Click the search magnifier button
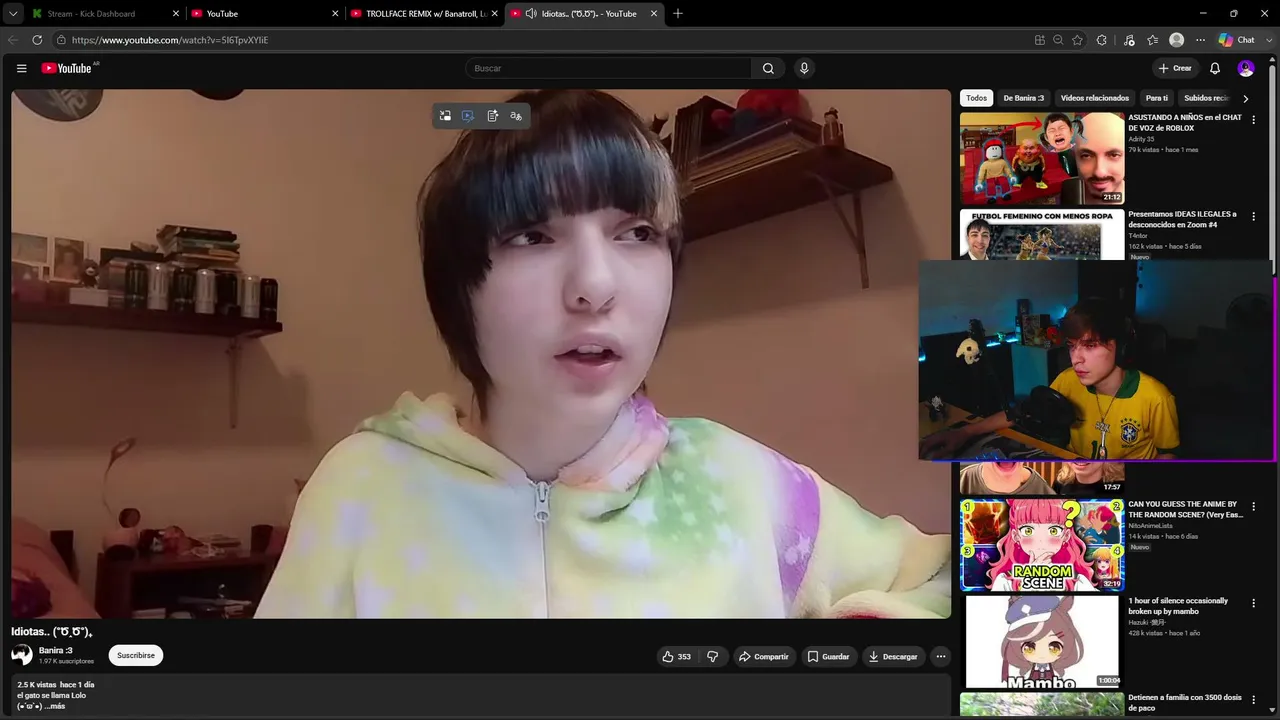This screenshot has height=720, width=1280. pyautogui.click(x=768, y=68)
